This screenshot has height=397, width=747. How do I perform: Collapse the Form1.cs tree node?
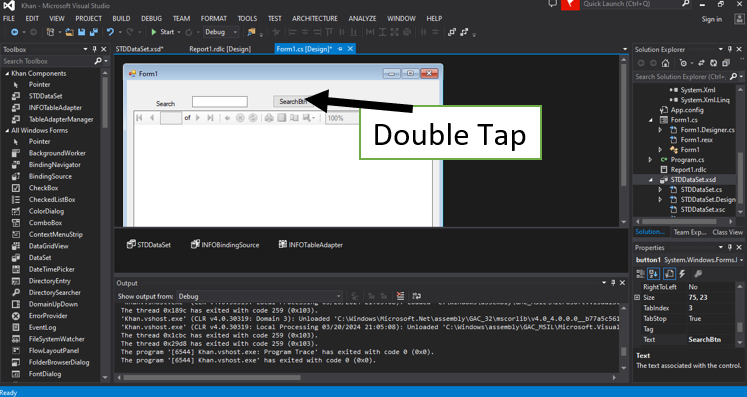click(x=651, y=120)
